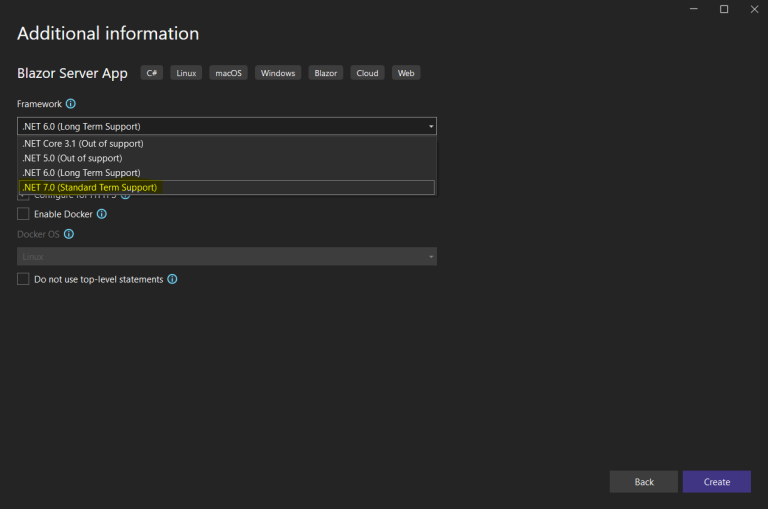Image resolution: width=768 pixels, height=509 pixels.
Task: Pick .NET 6.0 (Long Term Support) option
Action: [81, 173]
